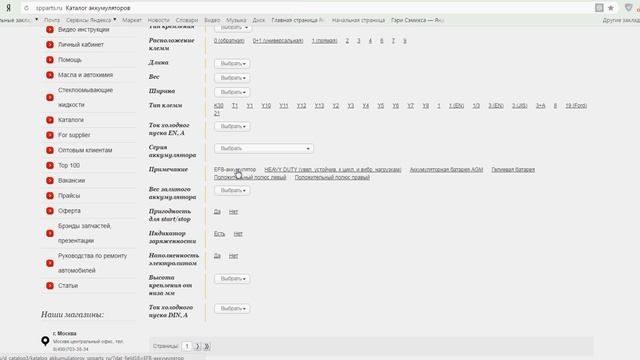Click page 1 in pagination
The width and height of the screenshot is (640, 360).
point(187,347)
